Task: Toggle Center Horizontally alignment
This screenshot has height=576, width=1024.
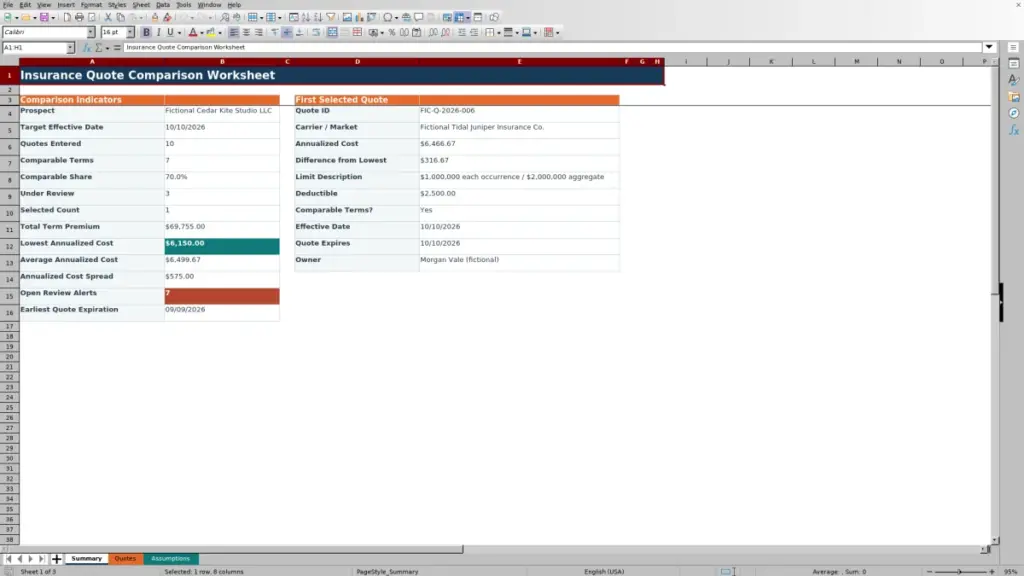Action: coord(246,32)
